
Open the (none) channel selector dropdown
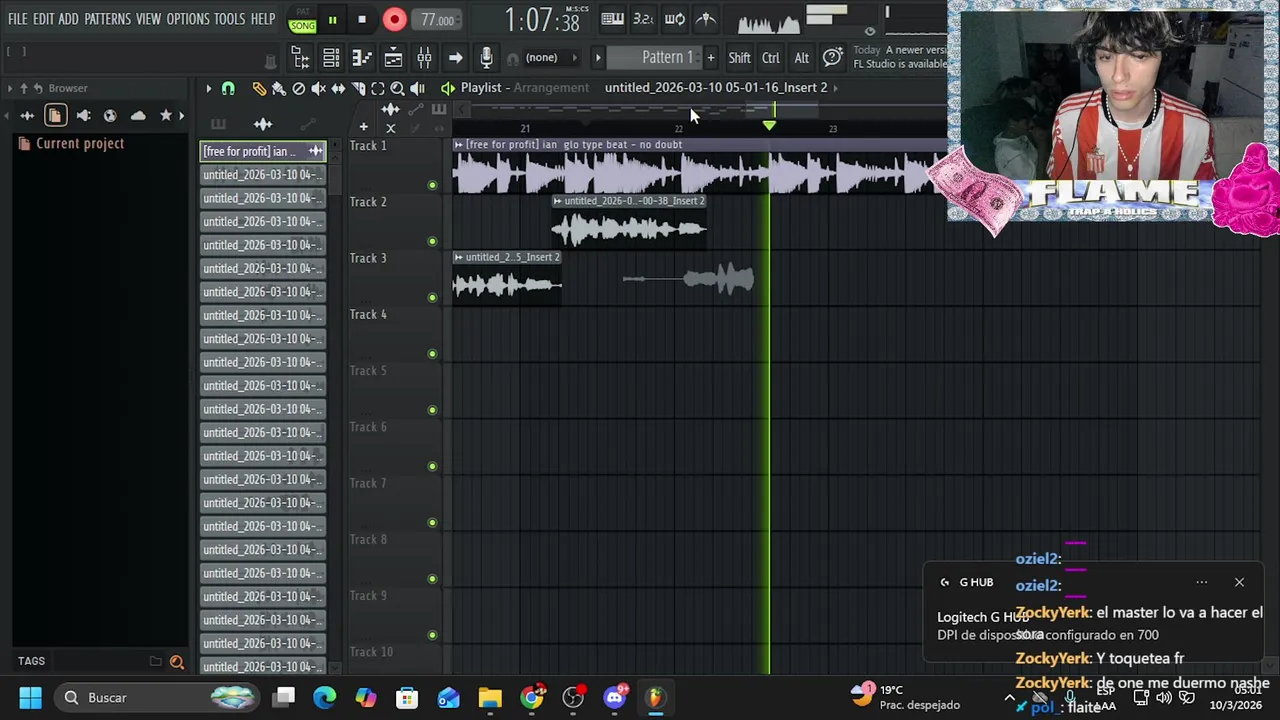545,58
